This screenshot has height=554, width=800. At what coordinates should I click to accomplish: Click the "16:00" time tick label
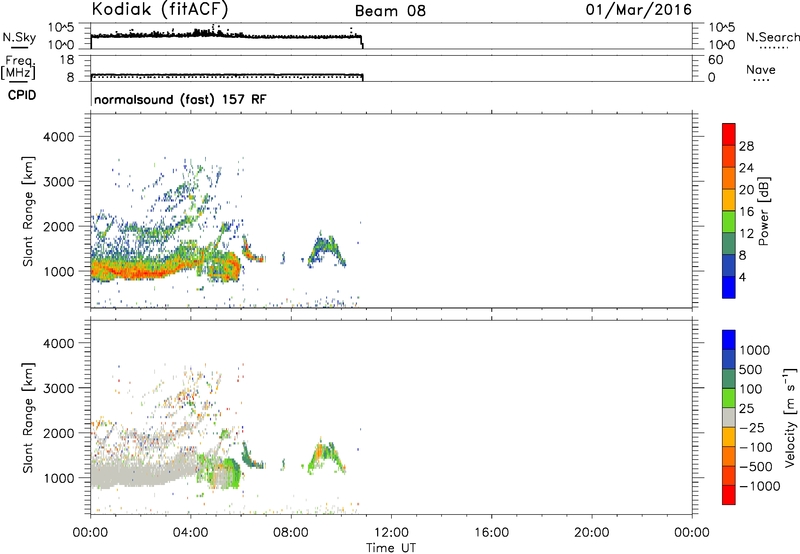point(491,533)
